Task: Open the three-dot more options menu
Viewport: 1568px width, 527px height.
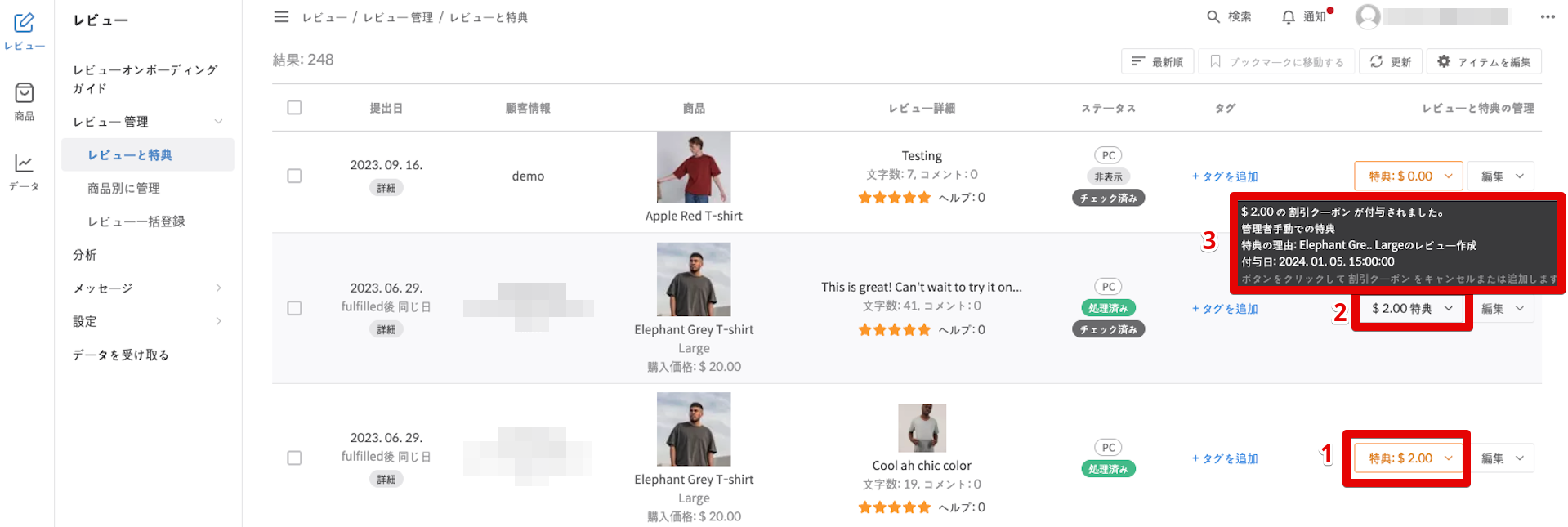Action: (1548, 17)
